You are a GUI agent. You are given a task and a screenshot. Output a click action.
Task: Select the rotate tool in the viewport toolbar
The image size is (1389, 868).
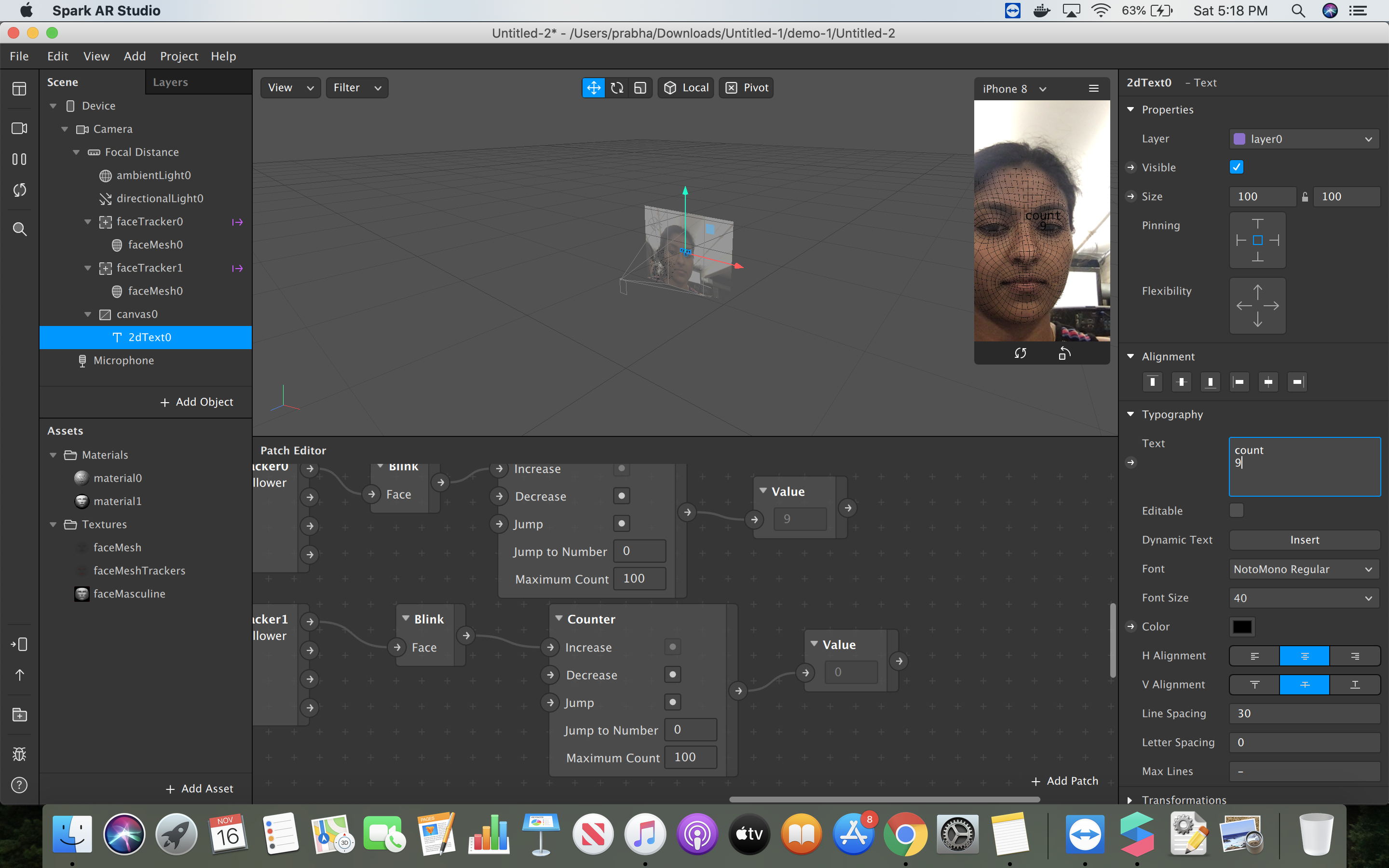click(x=617, y=88)
